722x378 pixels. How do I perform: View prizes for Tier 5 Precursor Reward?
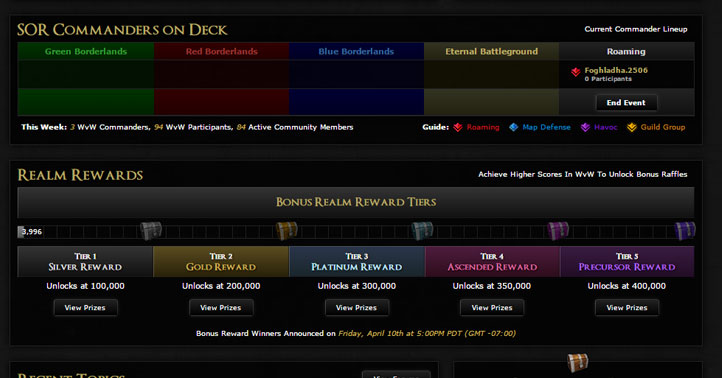(x=627, y=308)
